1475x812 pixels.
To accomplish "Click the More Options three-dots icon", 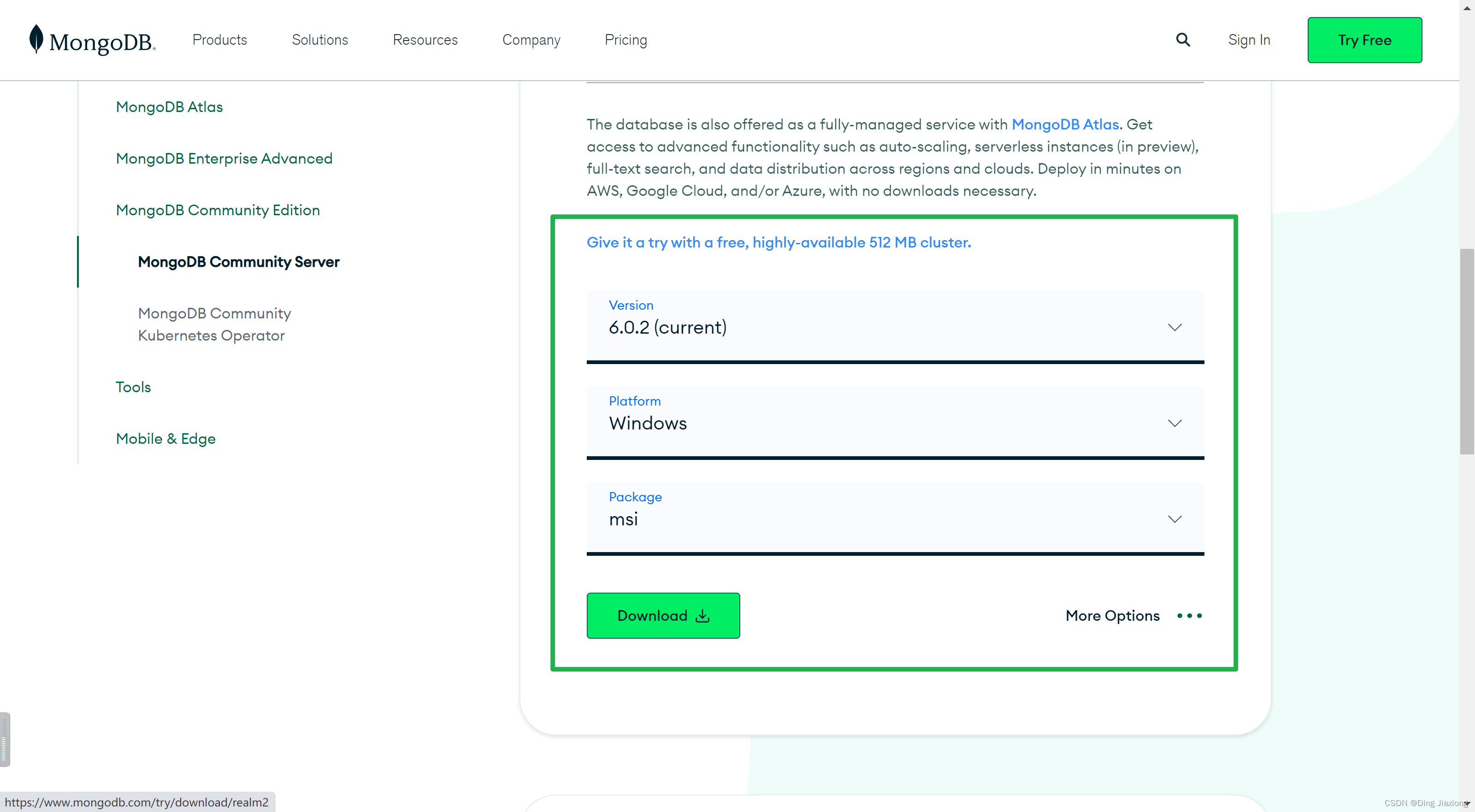I will pos(1189,616).
